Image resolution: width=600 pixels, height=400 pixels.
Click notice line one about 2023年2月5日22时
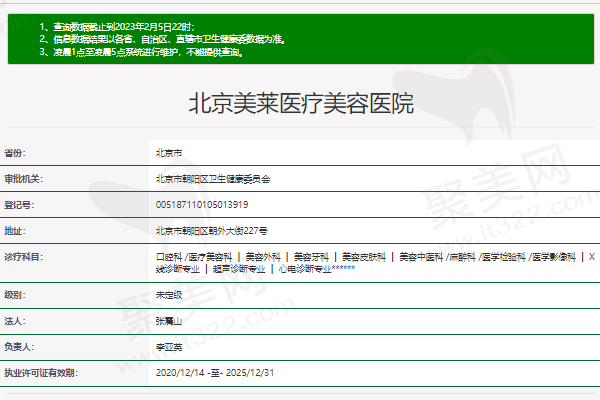pos(117,27)
